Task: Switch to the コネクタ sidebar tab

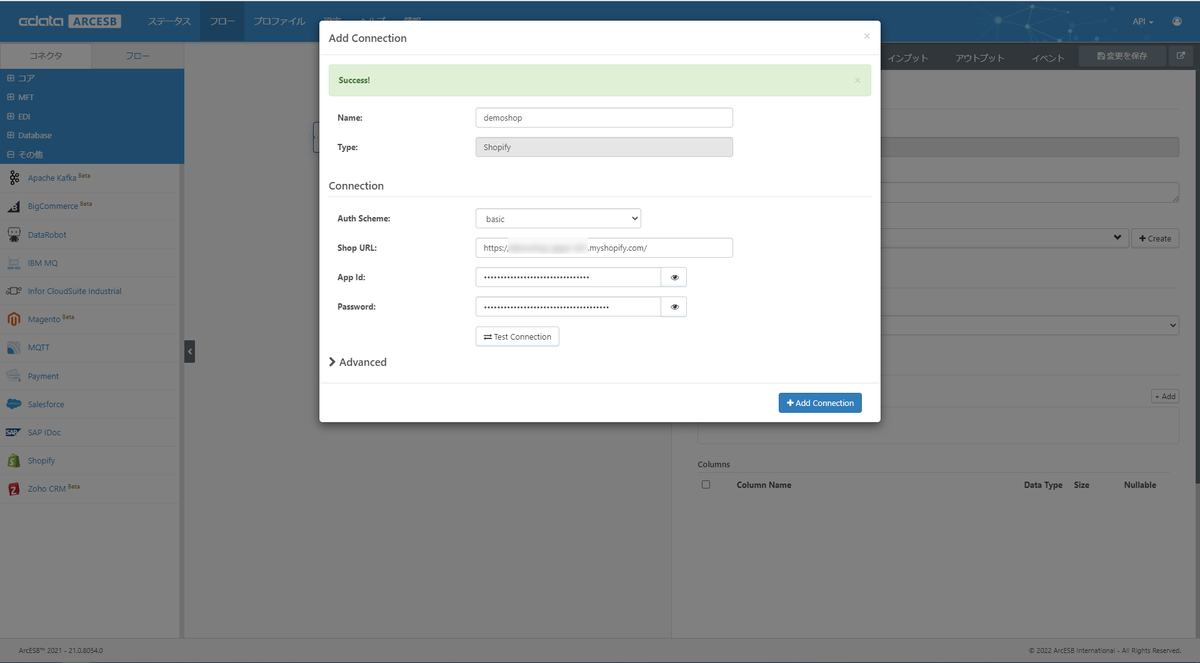Action: point(46,57)
